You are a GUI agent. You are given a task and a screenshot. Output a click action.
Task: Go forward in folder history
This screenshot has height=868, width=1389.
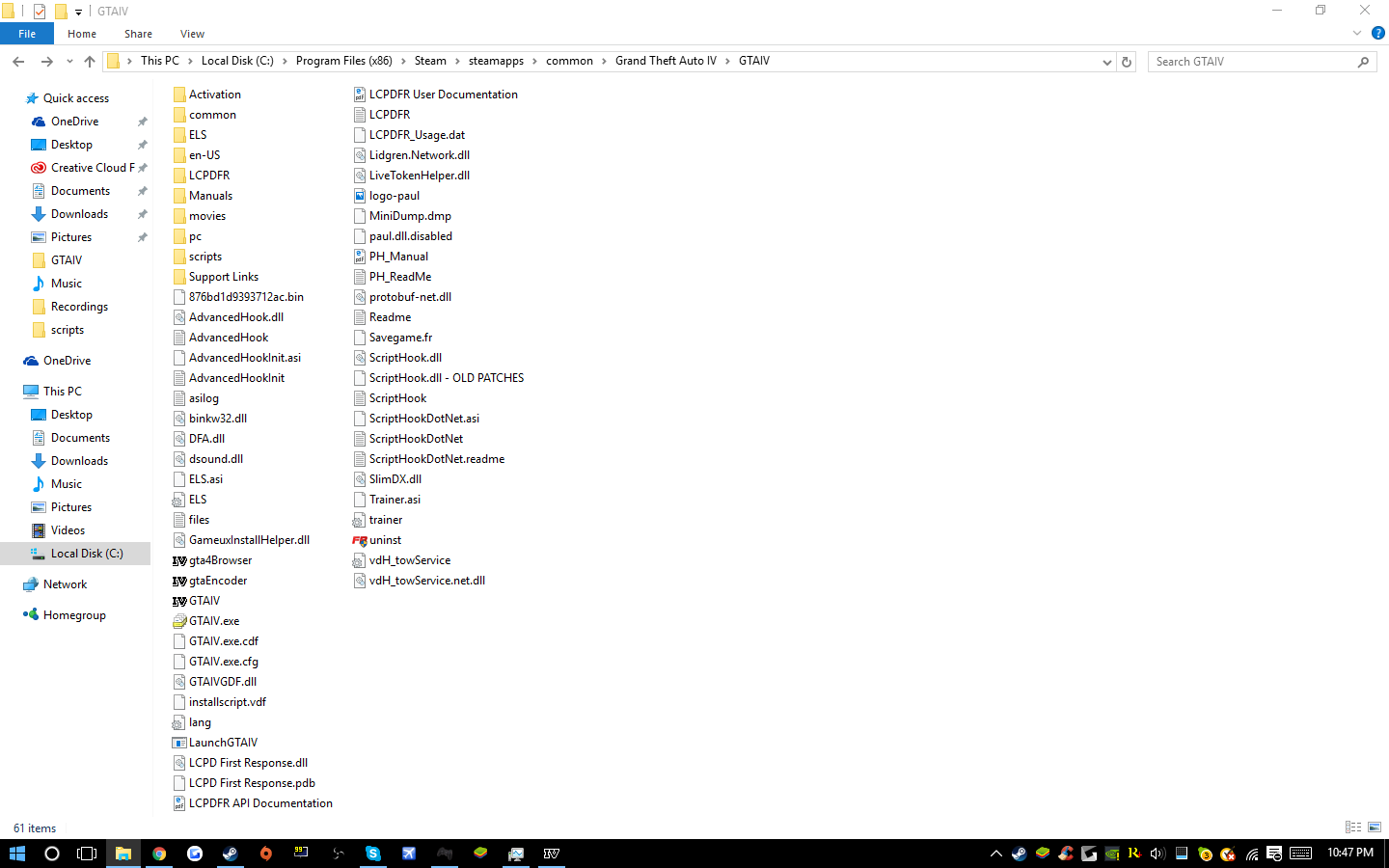[46, 62]
